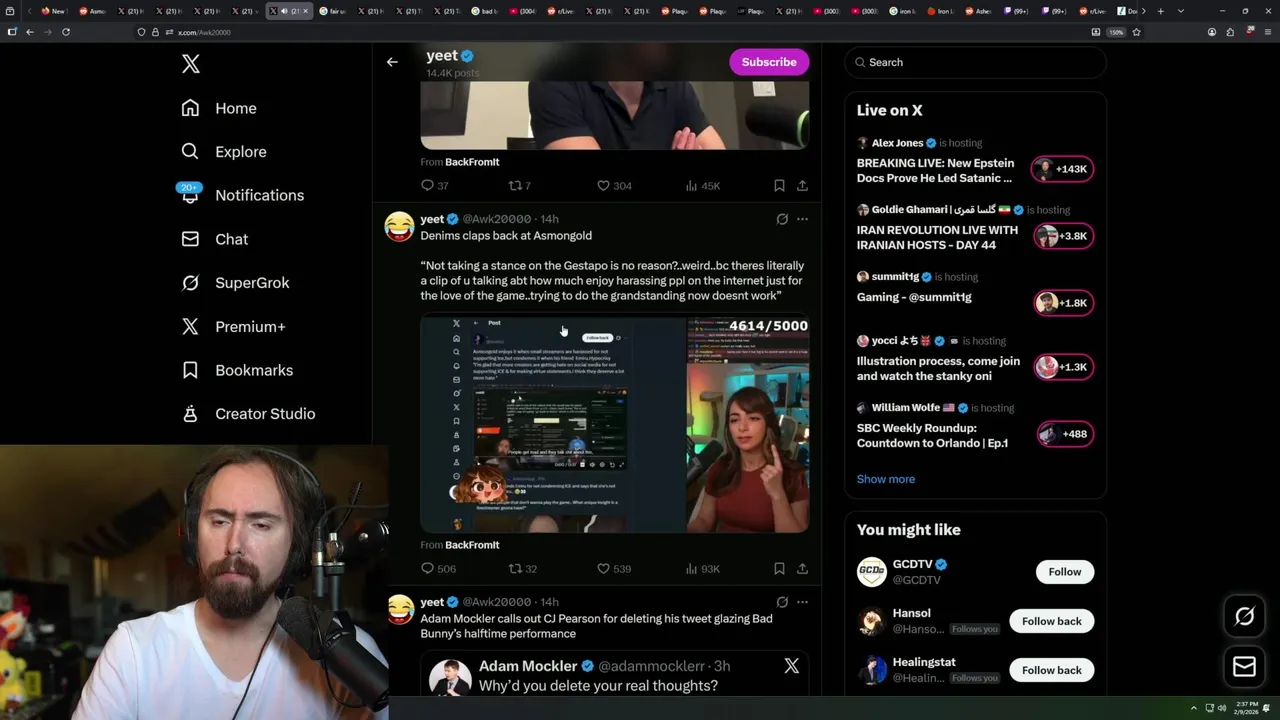This screenshot has height=720, width=1280.
Task: Open SuperGrok in the sidebar
Action: (x=236, y=283)
